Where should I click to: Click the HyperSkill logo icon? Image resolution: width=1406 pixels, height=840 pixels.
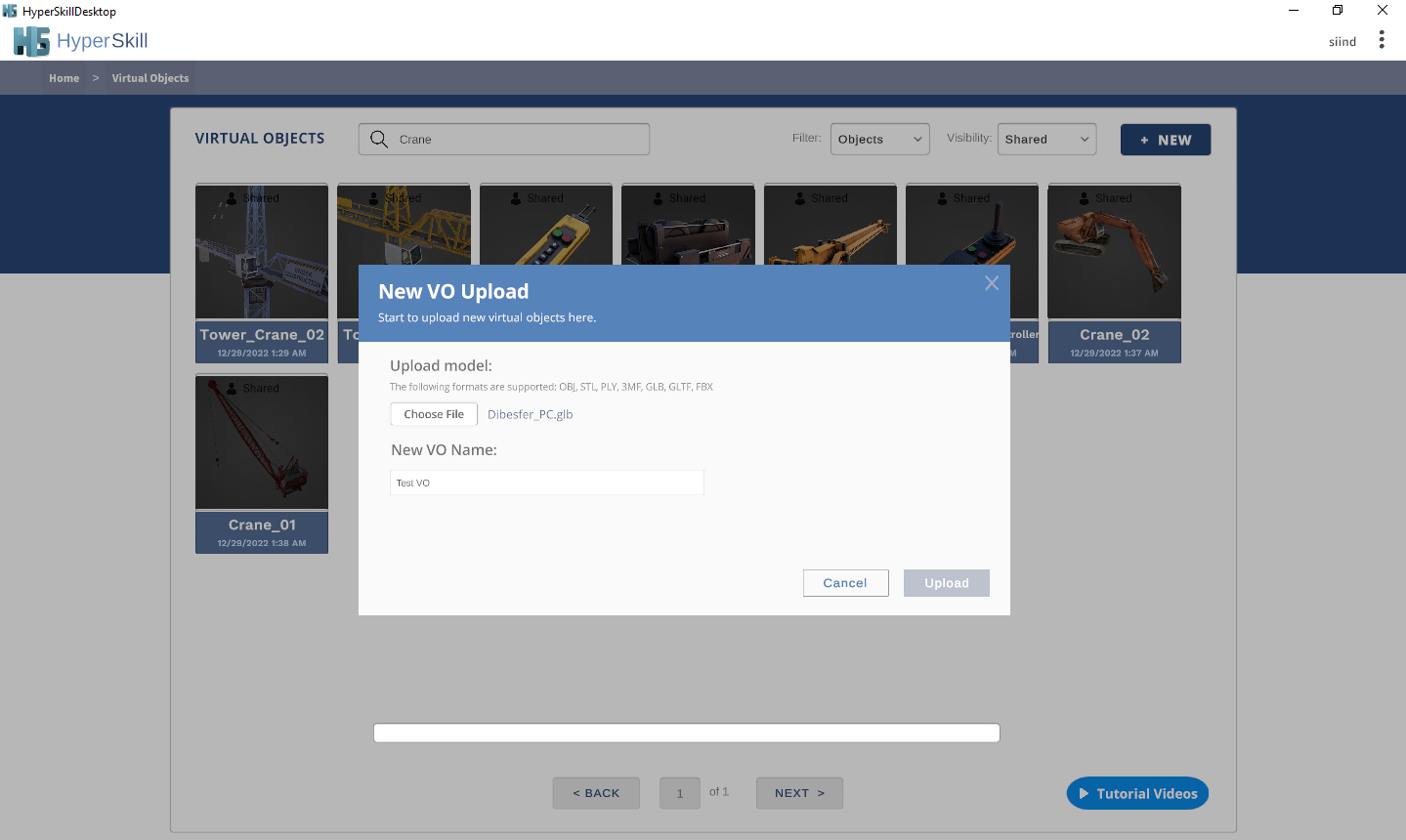point(31,41)
